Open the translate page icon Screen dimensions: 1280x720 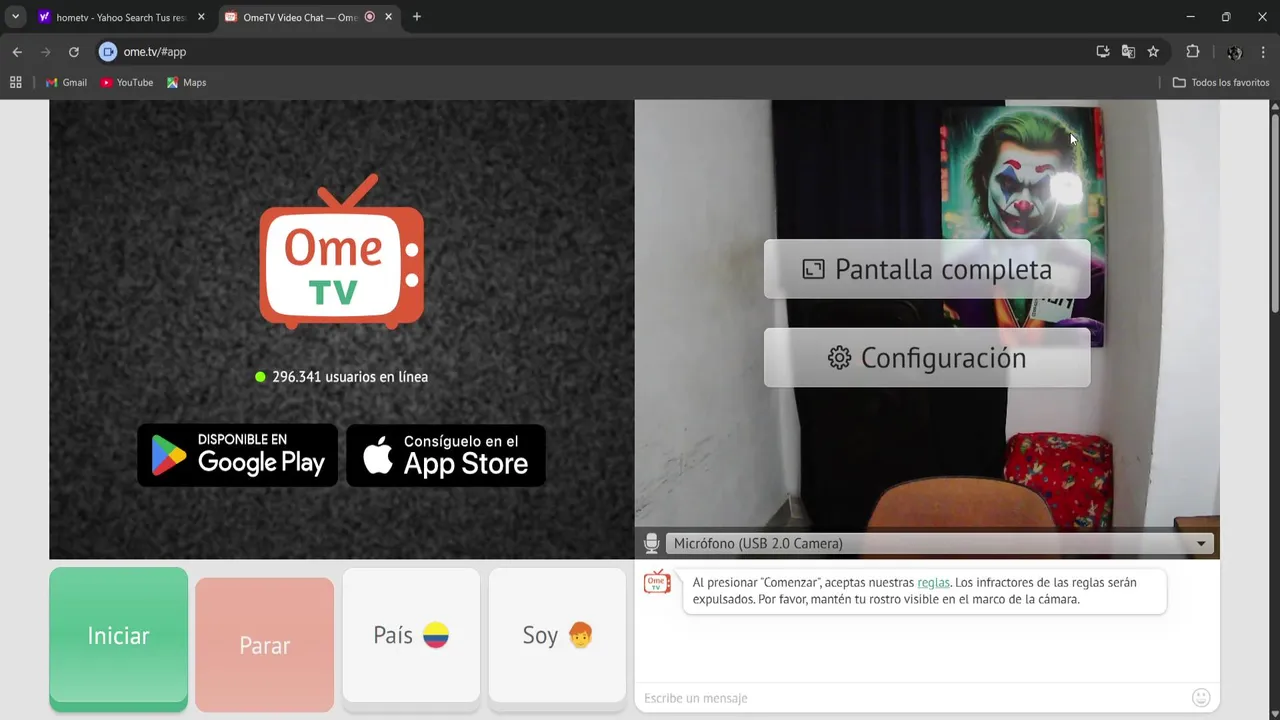(1128, 52)
